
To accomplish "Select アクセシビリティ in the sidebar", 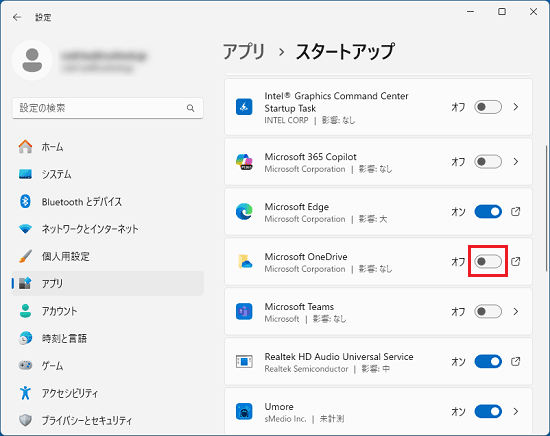I will [108, 393].
